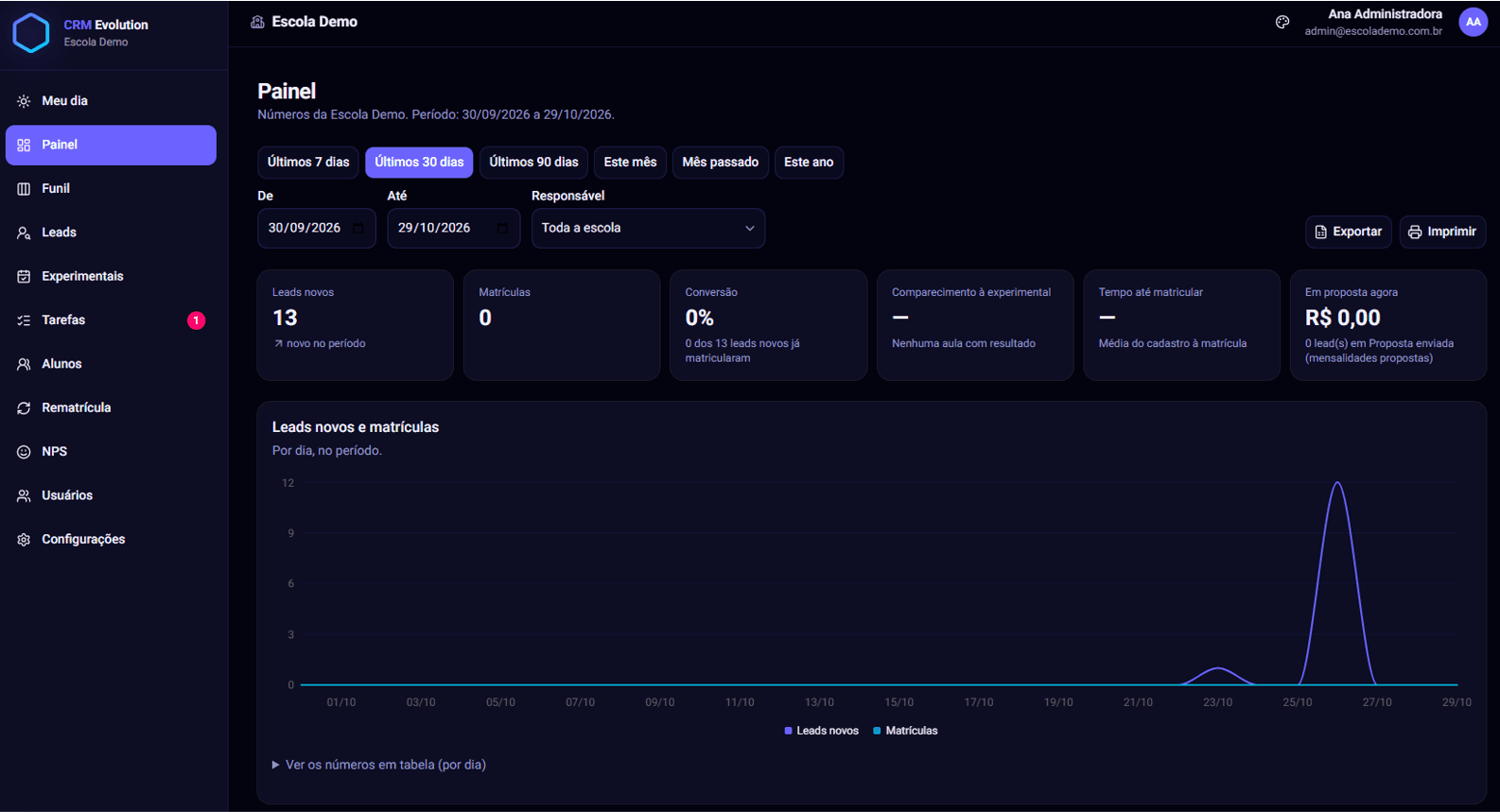Expand Ver os números em tabela
This screenshot has width=1500, height=812.
379,765
